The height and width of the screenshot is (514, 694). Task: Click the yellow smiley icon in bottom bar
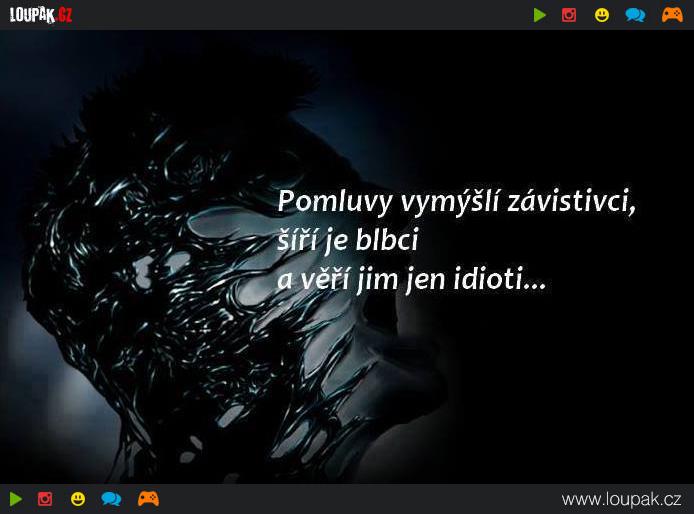78,498
